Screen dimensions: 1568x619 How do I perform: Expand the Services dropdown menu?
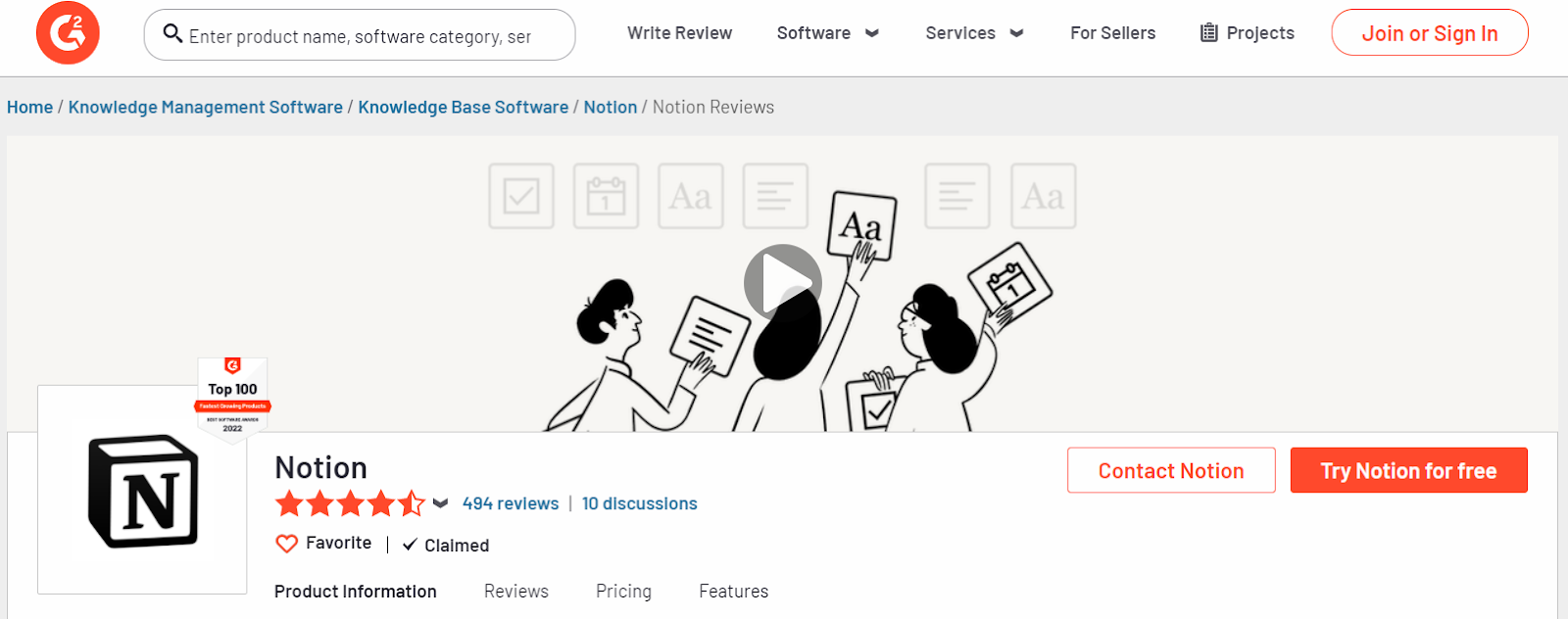click(x=975, y=33)
